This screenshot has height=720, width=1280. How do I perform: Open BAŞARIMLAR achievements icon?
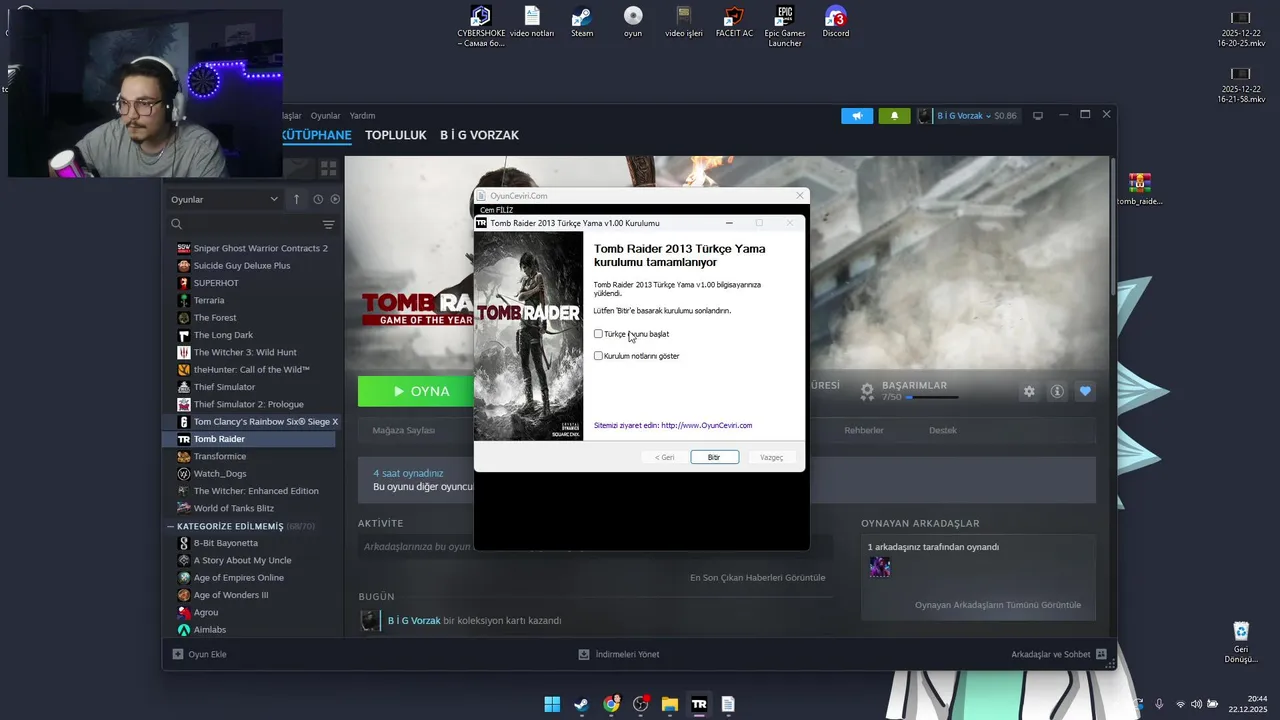click(x=867, y=390)
